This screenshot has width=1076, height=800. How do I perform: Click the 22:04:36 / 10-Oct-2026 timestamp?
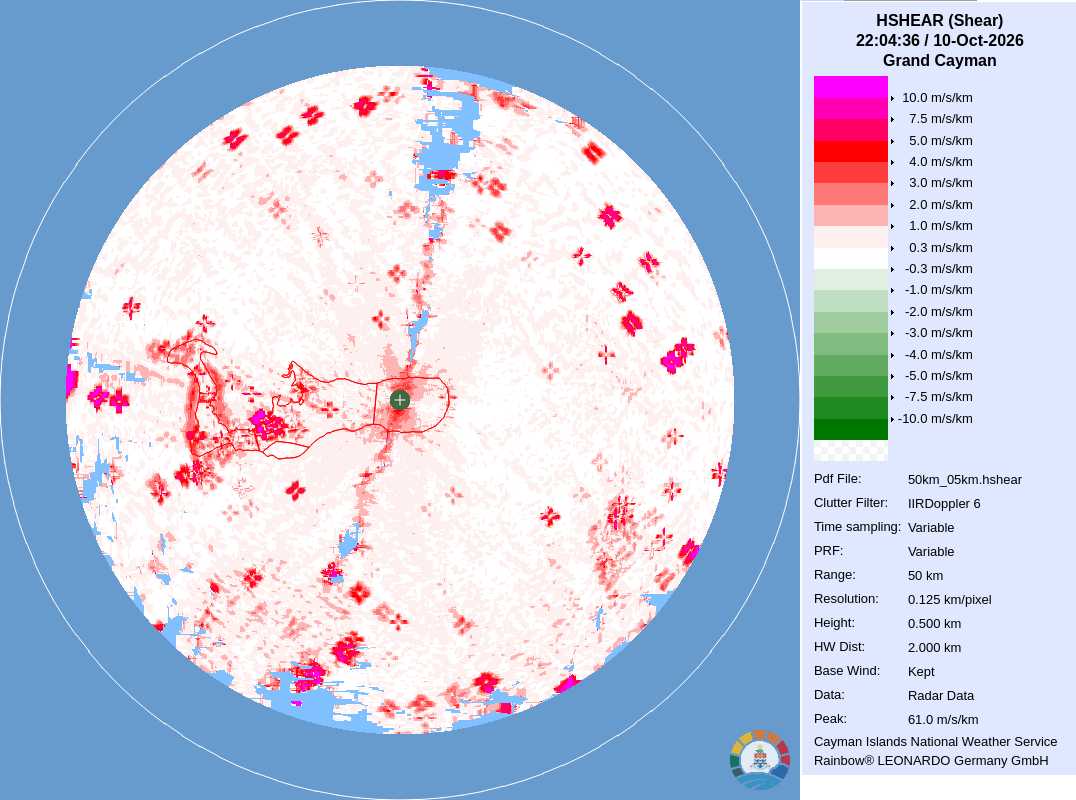(x=939, y=40)
